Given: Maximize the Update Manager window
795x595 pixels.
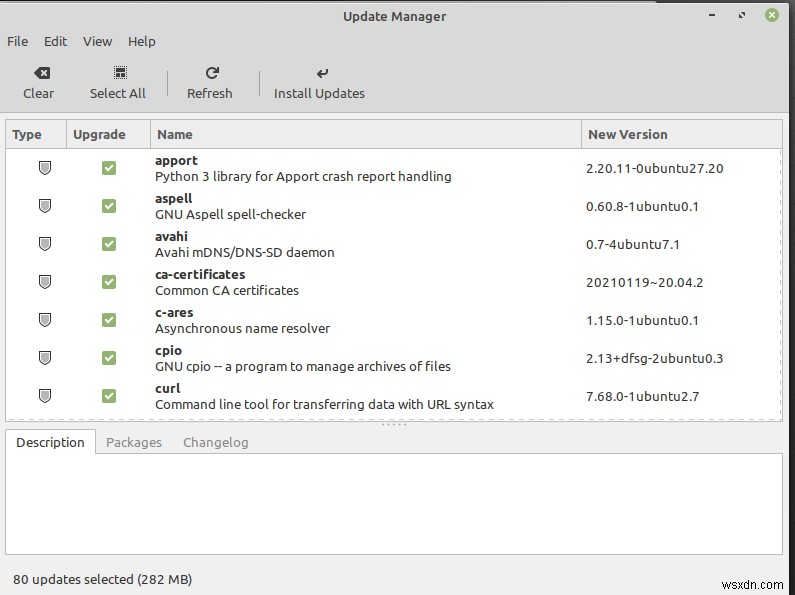Looking at the screenshot, I should tap(742, 15).
